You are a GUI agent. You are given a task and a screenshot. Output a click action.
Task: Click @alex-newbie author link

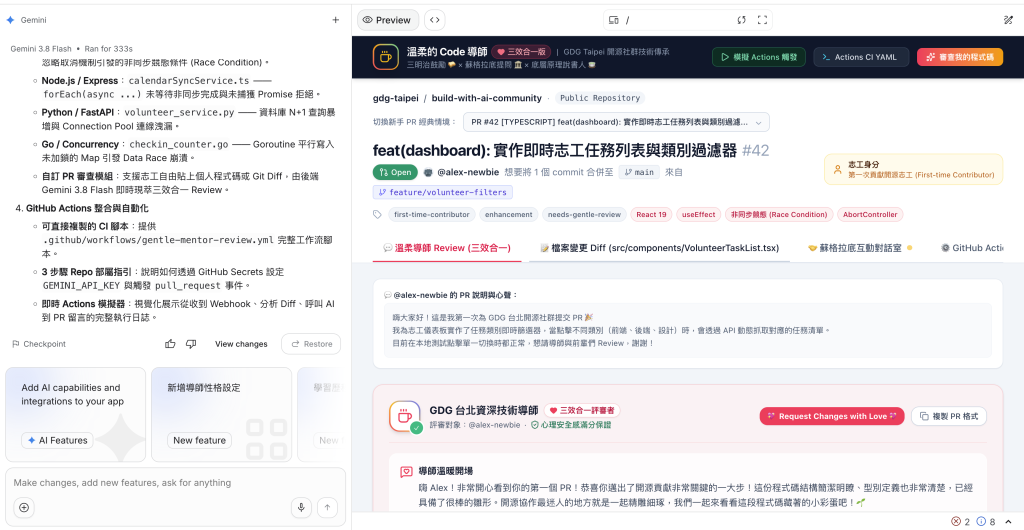(468, 172)
